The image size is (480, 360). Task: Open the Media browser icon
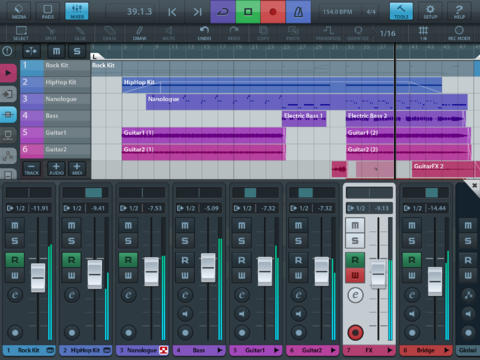pos(19,11)
